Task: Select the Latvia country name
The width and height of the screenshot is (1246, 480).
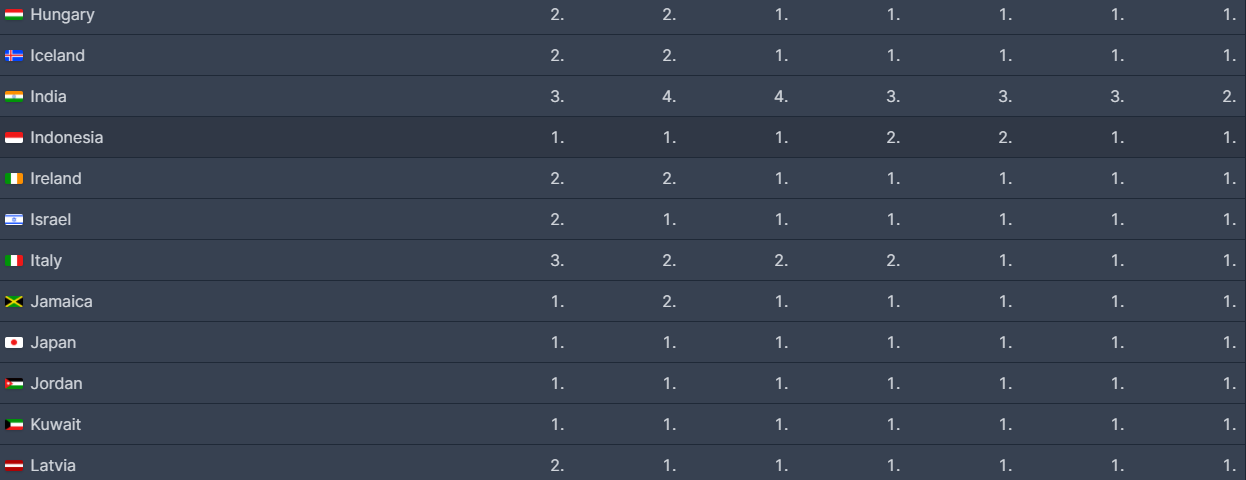Action: coord(53,466)
